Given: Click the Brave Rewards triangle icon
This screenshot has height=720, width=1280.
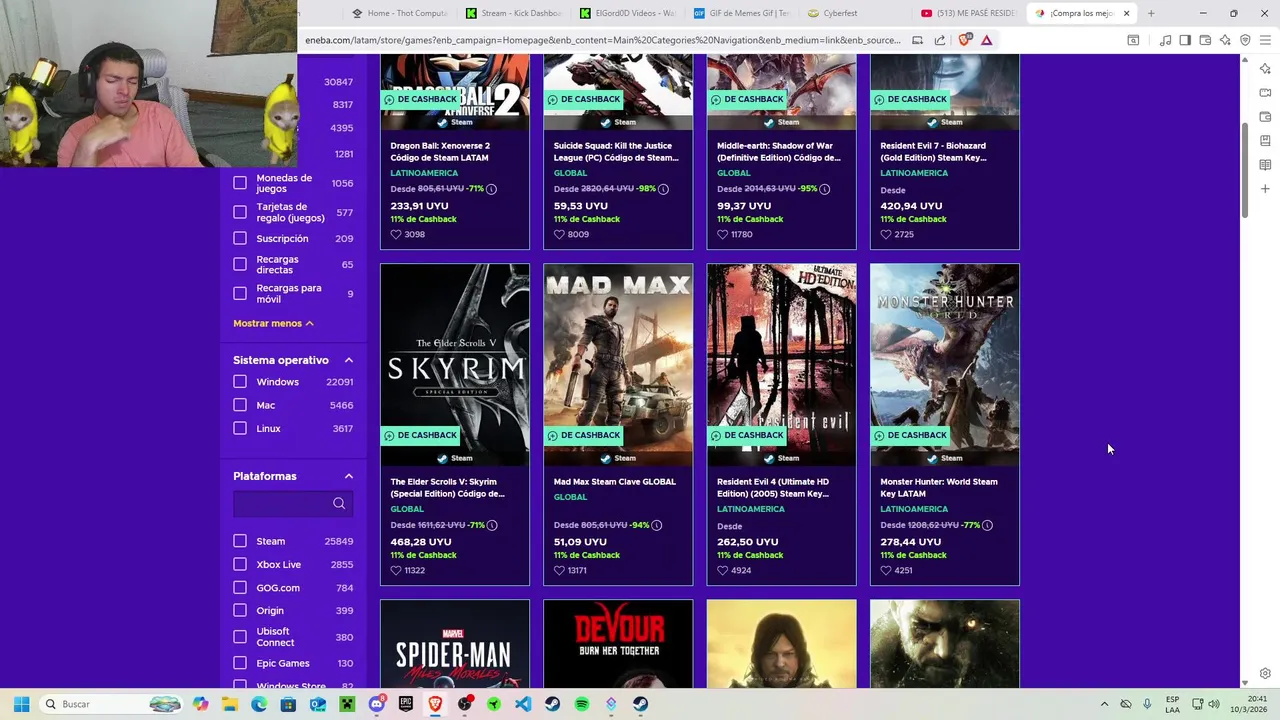Looking at the screenshot, I should [986, 40].
